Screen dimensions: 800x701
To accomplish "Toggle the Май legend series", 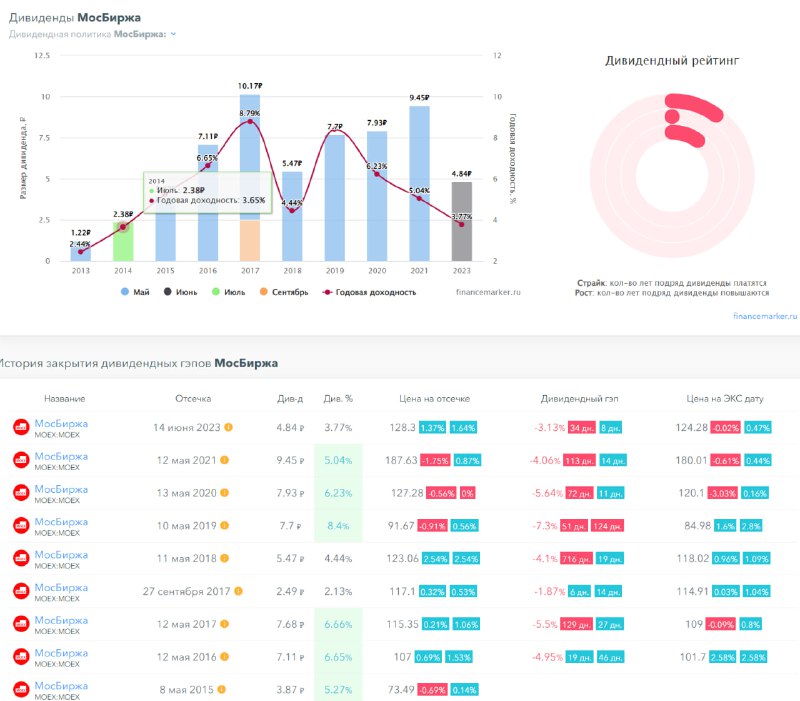I will [135, 292].
